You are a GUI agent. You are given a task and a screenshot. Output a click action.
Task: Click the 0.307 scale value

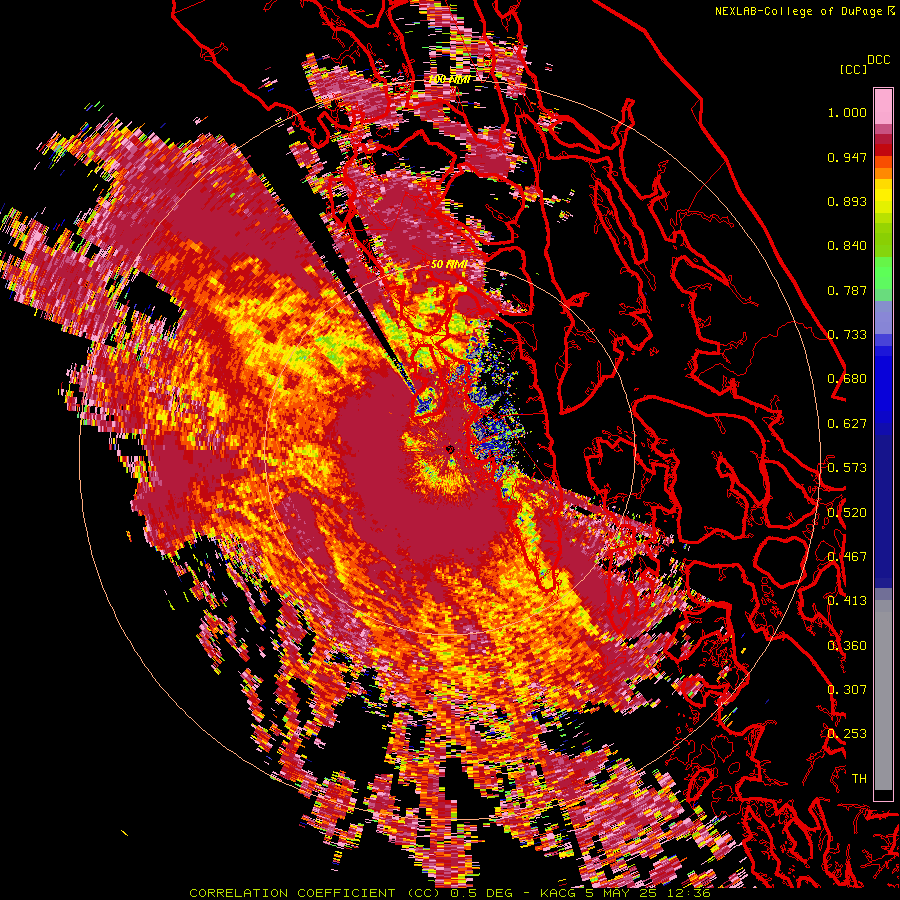[x=847, y=689]
